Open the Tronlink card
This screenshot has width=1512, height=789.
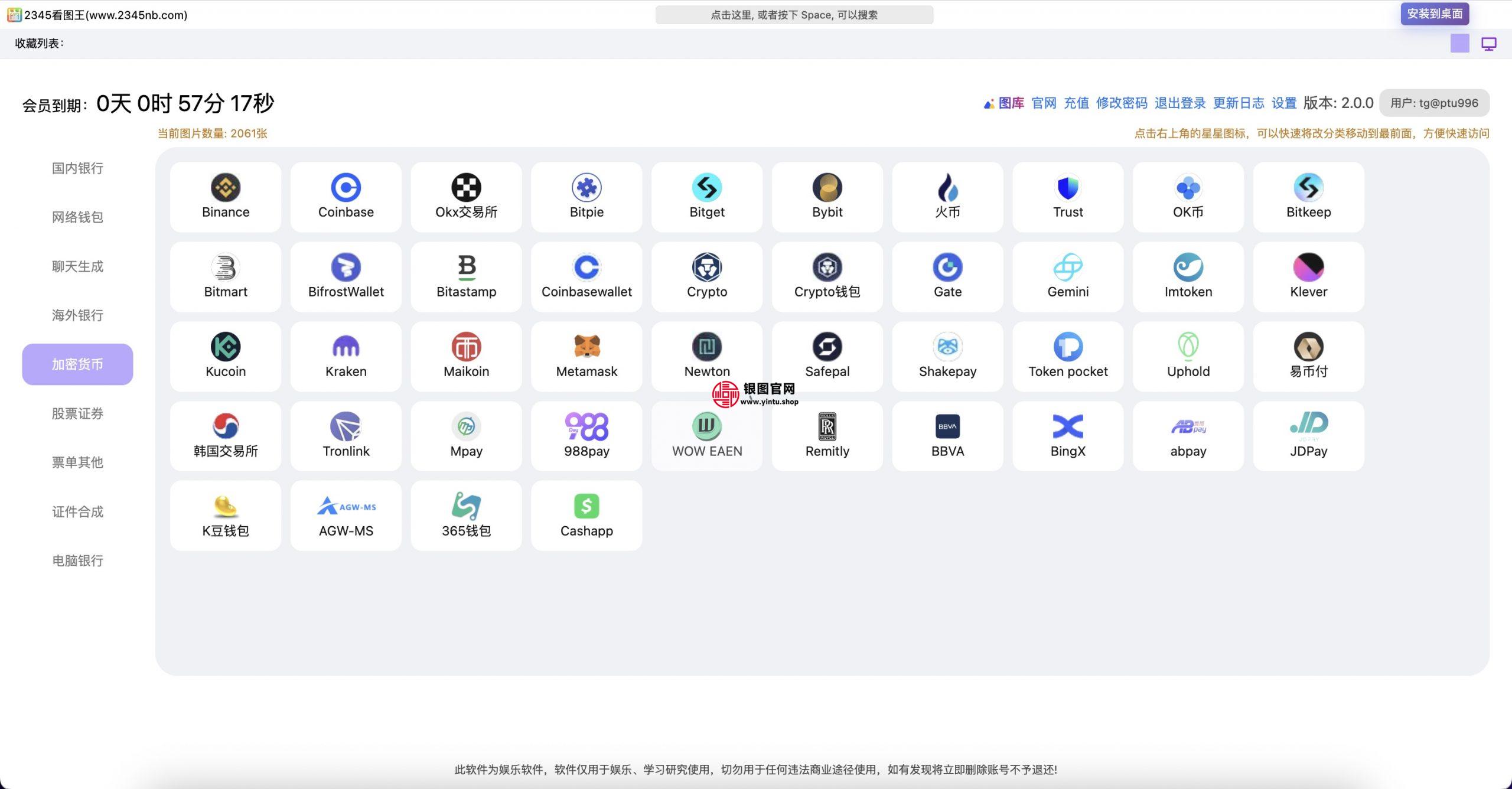click(x=346, y=436)
